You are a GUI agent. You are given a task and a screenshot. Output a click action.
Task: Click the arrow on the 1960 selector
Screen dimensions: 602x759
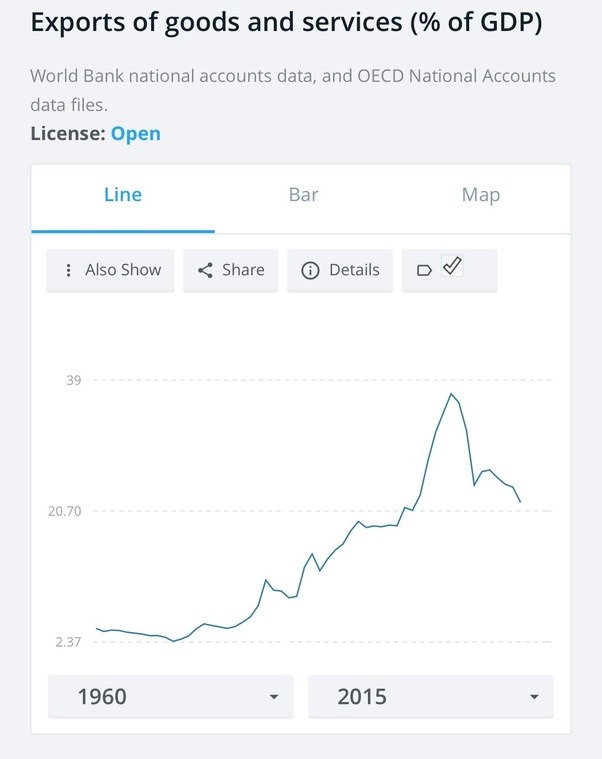tap(274, 697)
